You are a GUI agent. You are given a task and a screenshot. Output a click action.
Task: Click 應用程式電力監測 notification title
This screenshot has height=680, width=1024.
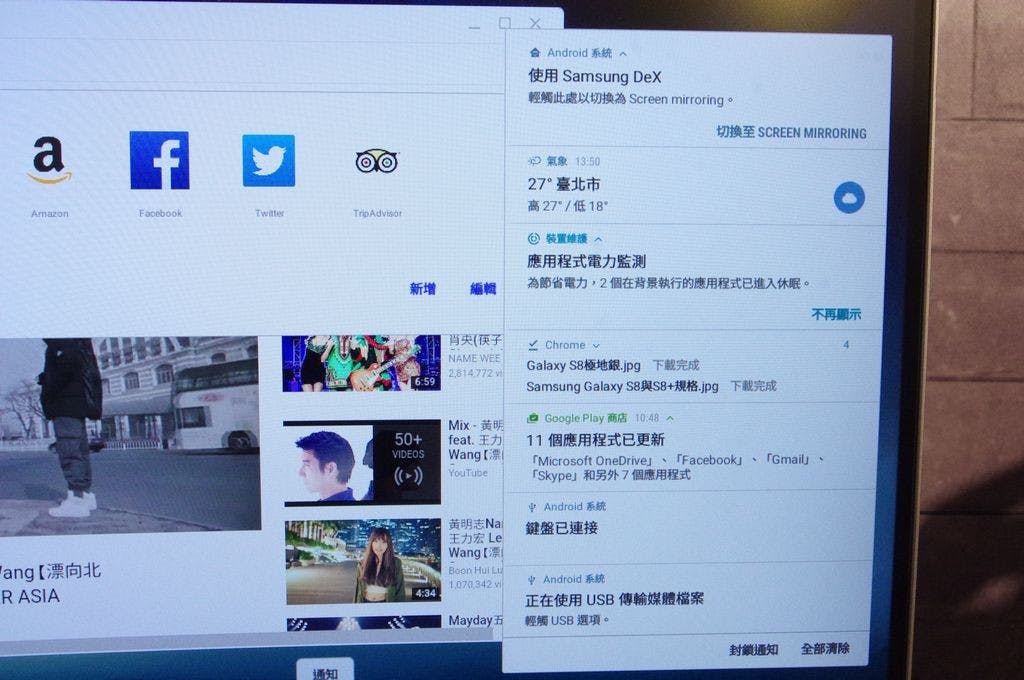point(586,261)
